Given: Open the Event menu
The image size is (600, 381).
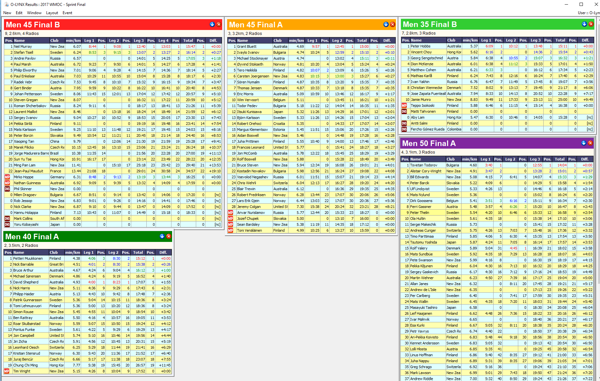Looking at the screenshot, I should click(67, 13).
